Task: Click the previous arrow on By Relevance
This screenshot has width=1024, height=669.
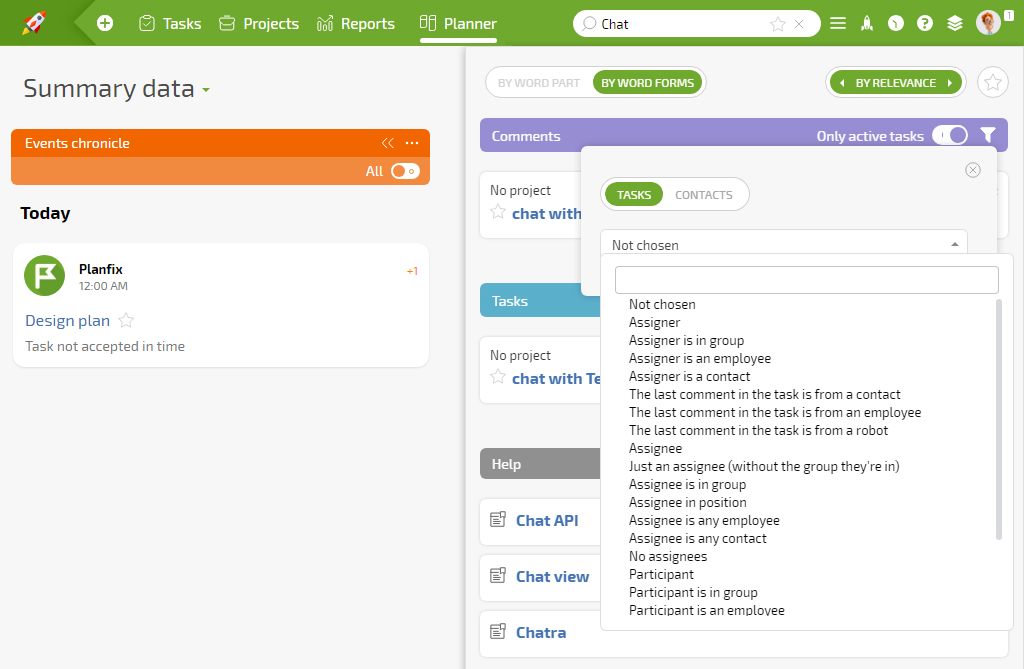Action: click(x=842, y=83)
